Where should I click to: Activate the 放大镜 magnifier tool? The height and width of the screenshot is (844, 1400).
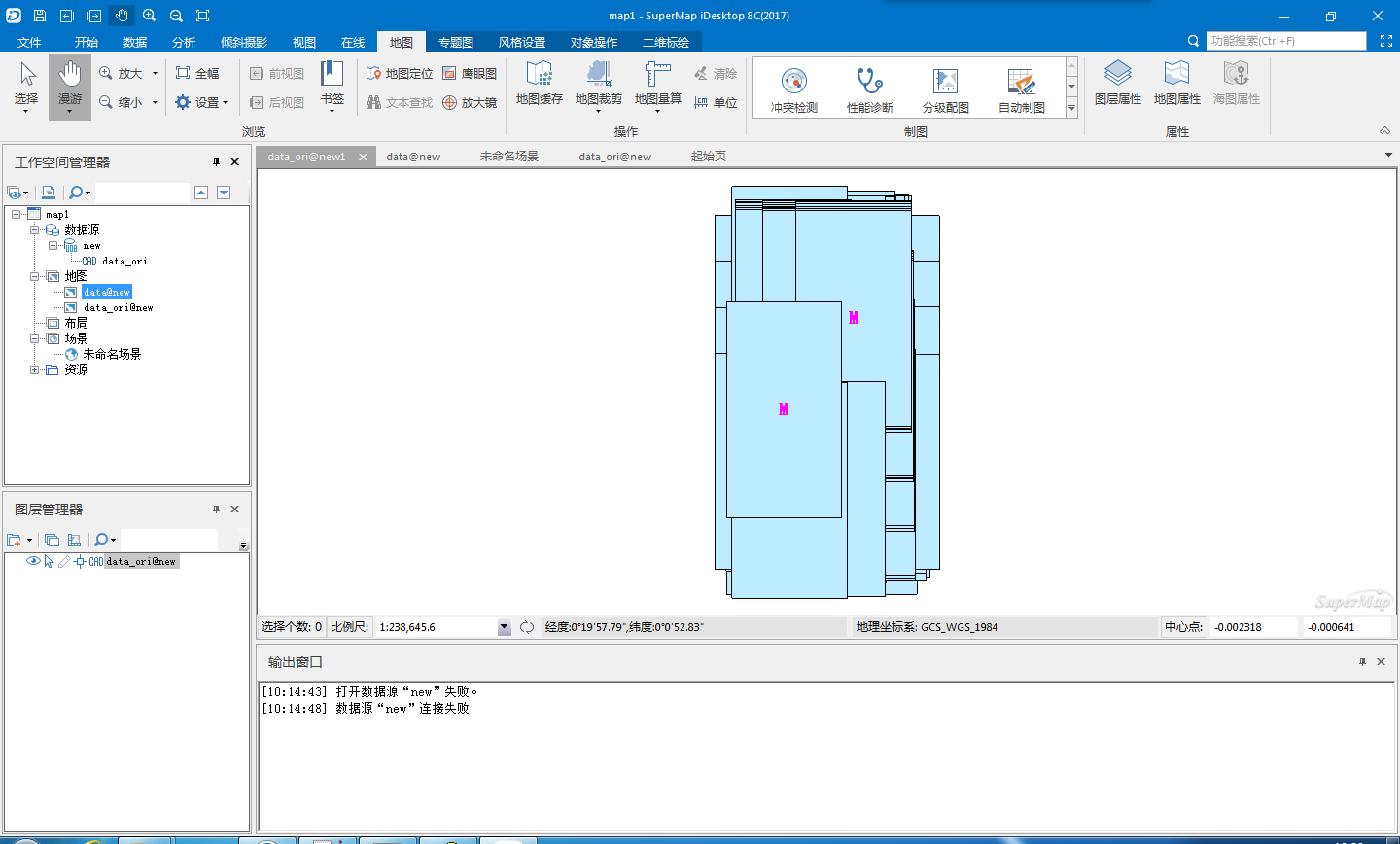click(470, 102)
